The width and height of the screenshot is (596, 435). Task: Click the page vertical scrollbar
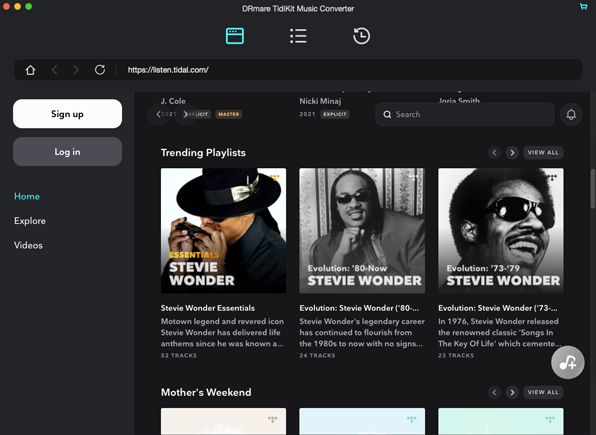(592, 189)
